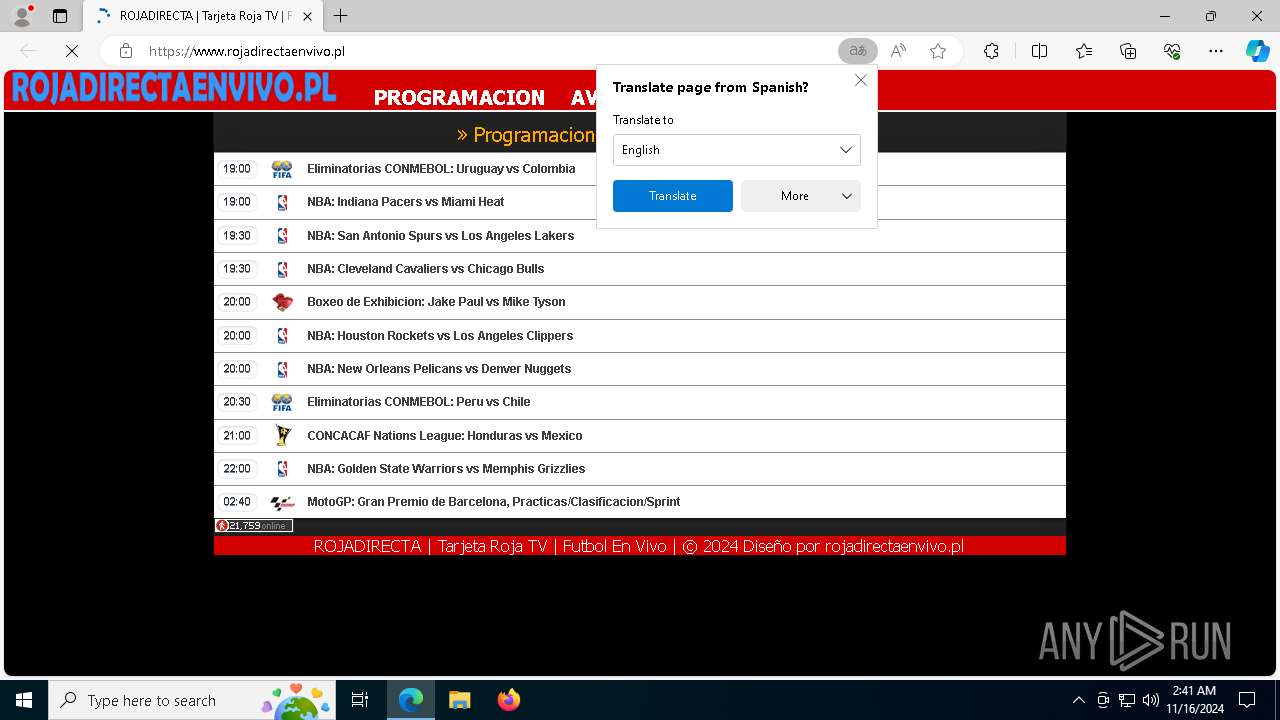Image resolution: width=1280 pixels, height=720 pixels.
Task: Stop loading the page
Action: [x=70, y=51]
